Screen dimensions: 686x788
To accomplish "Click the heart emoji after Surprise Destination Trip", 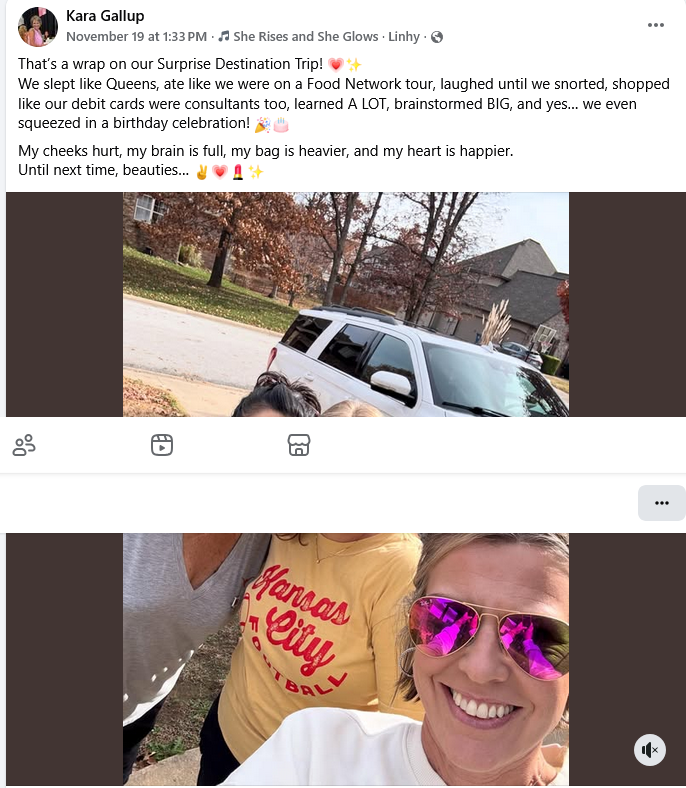I will click(x=336, y=65).
